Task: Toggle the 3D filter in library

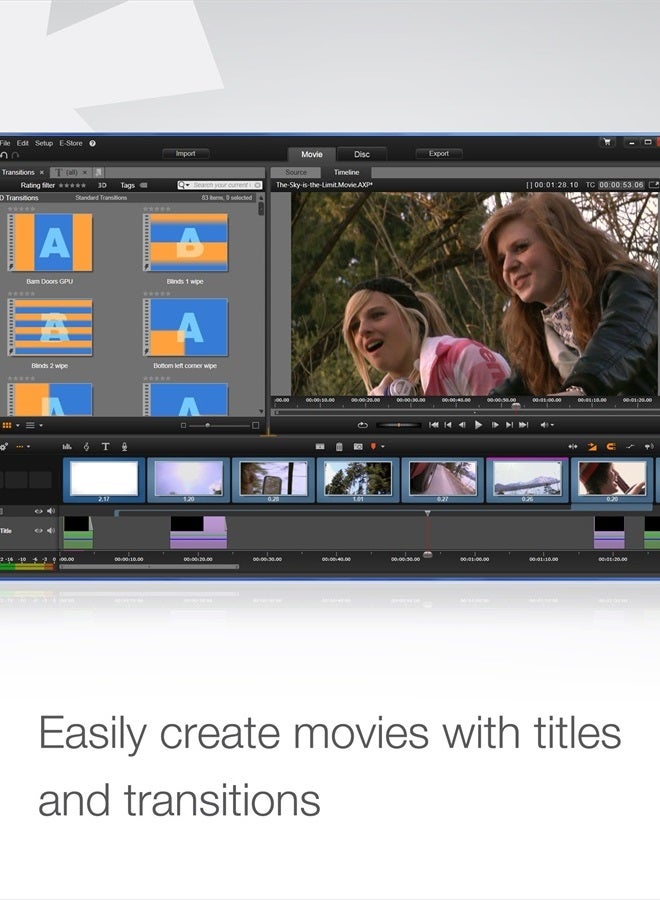Action: point(102,185)
